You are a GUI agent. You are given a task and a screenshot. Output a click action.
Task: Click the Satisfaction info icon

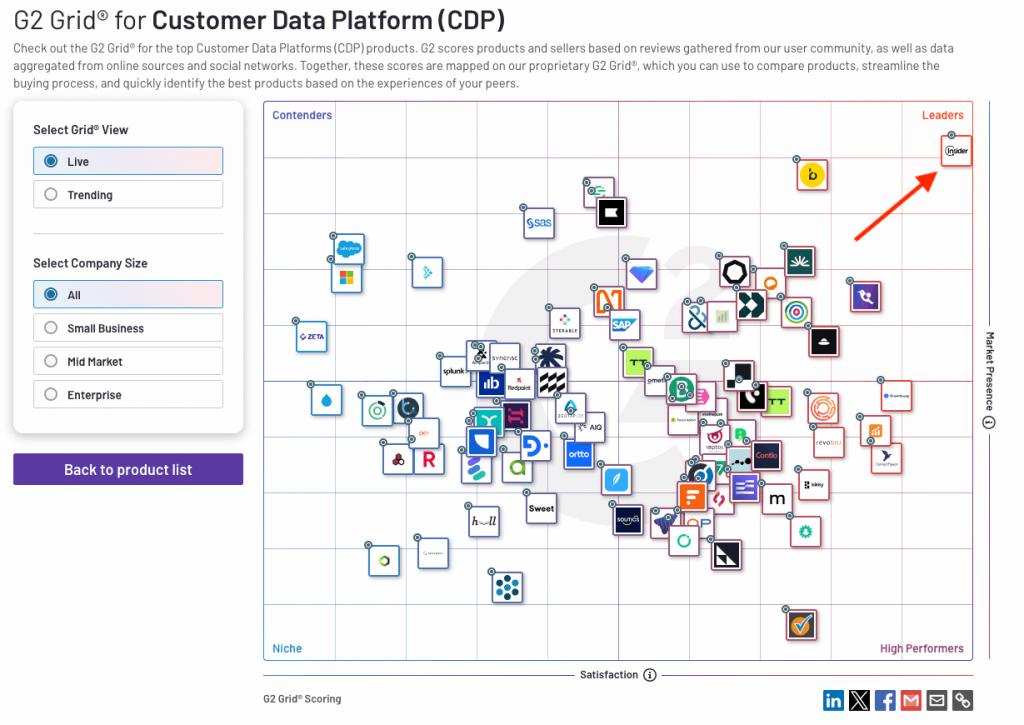pos(650,675)
